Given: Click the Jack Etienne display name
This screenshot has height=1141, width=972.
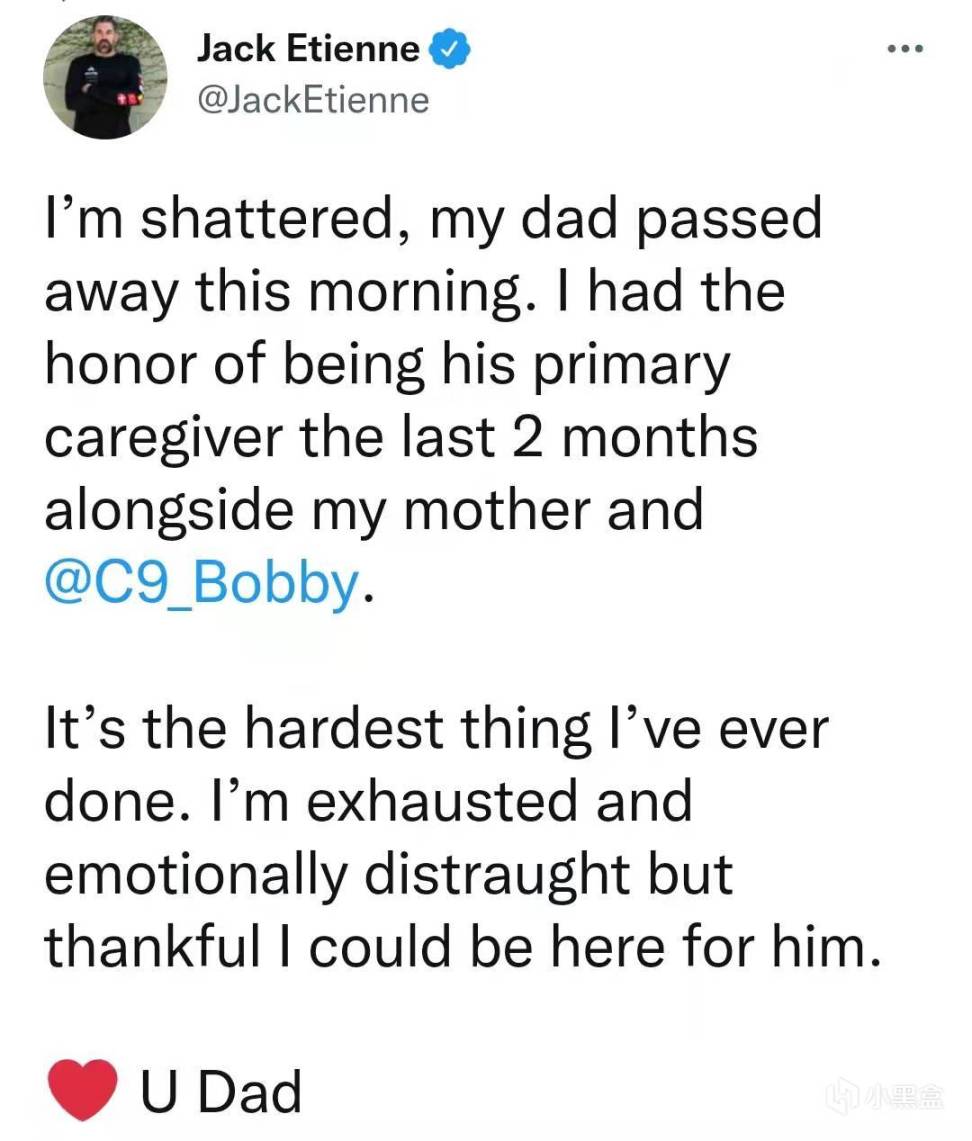Looking at the screenshot, I should [x=308, y=49].
